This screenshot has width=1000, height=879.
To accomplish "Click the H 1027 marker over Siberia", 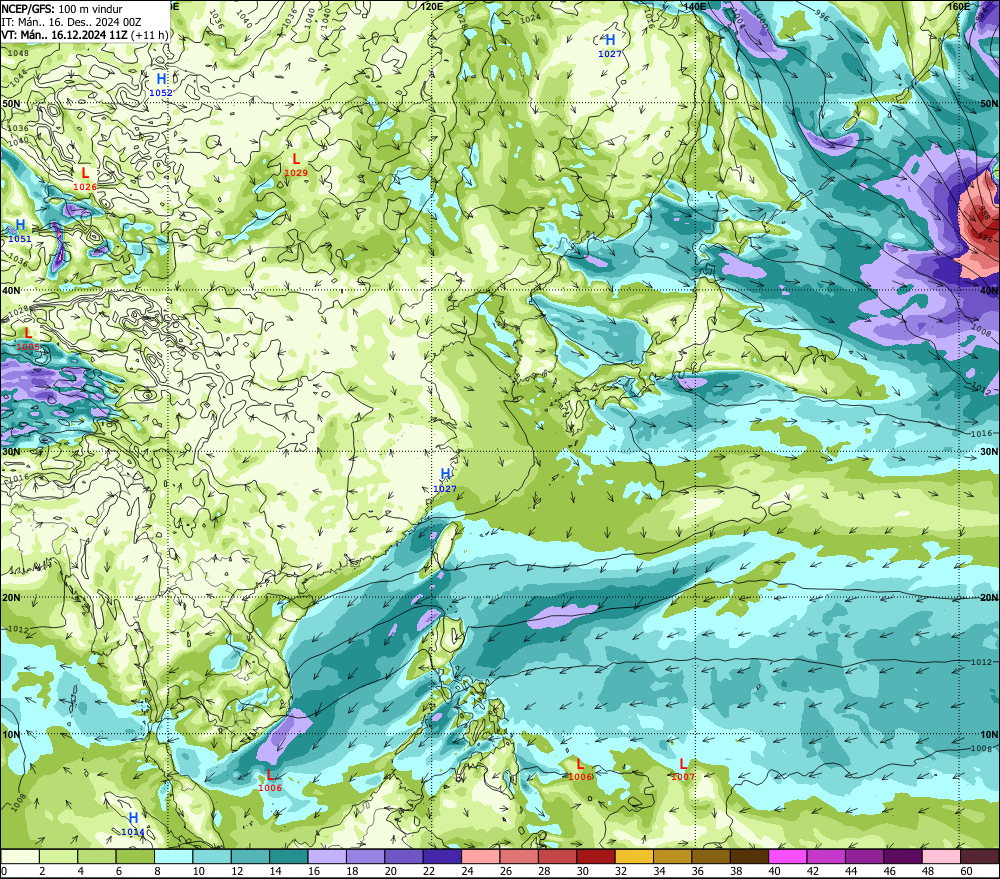I will pyautogui.click(x=610, y=45).
